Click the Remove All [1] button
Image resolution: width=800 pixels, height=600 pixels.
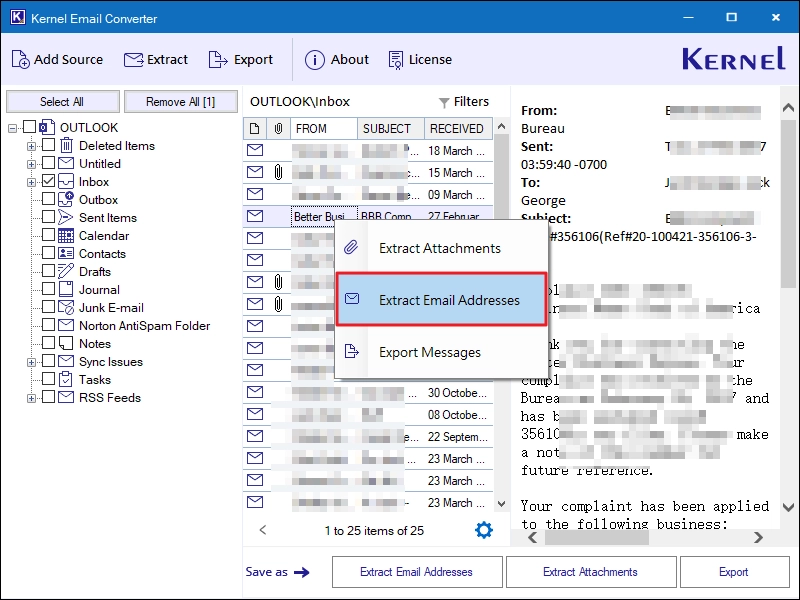[181, 102]
